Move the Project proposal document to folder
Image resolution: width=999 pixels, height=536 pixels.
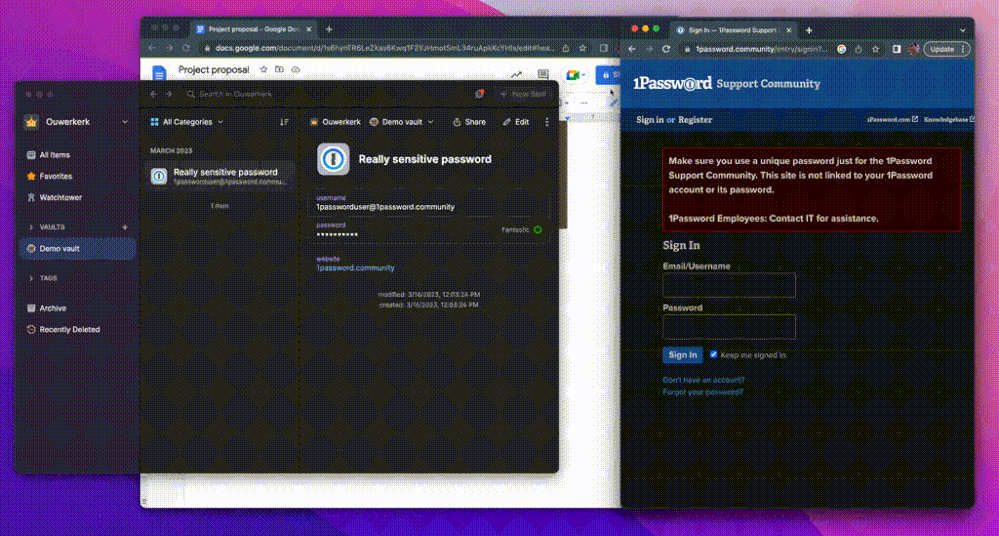coord(279,69)
